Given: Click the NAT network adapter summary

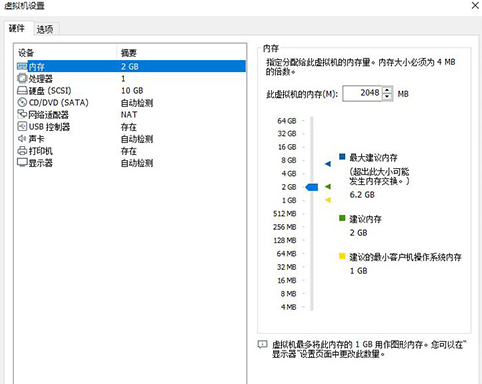Looking at the screenshot, I should (x=129, y=115).
